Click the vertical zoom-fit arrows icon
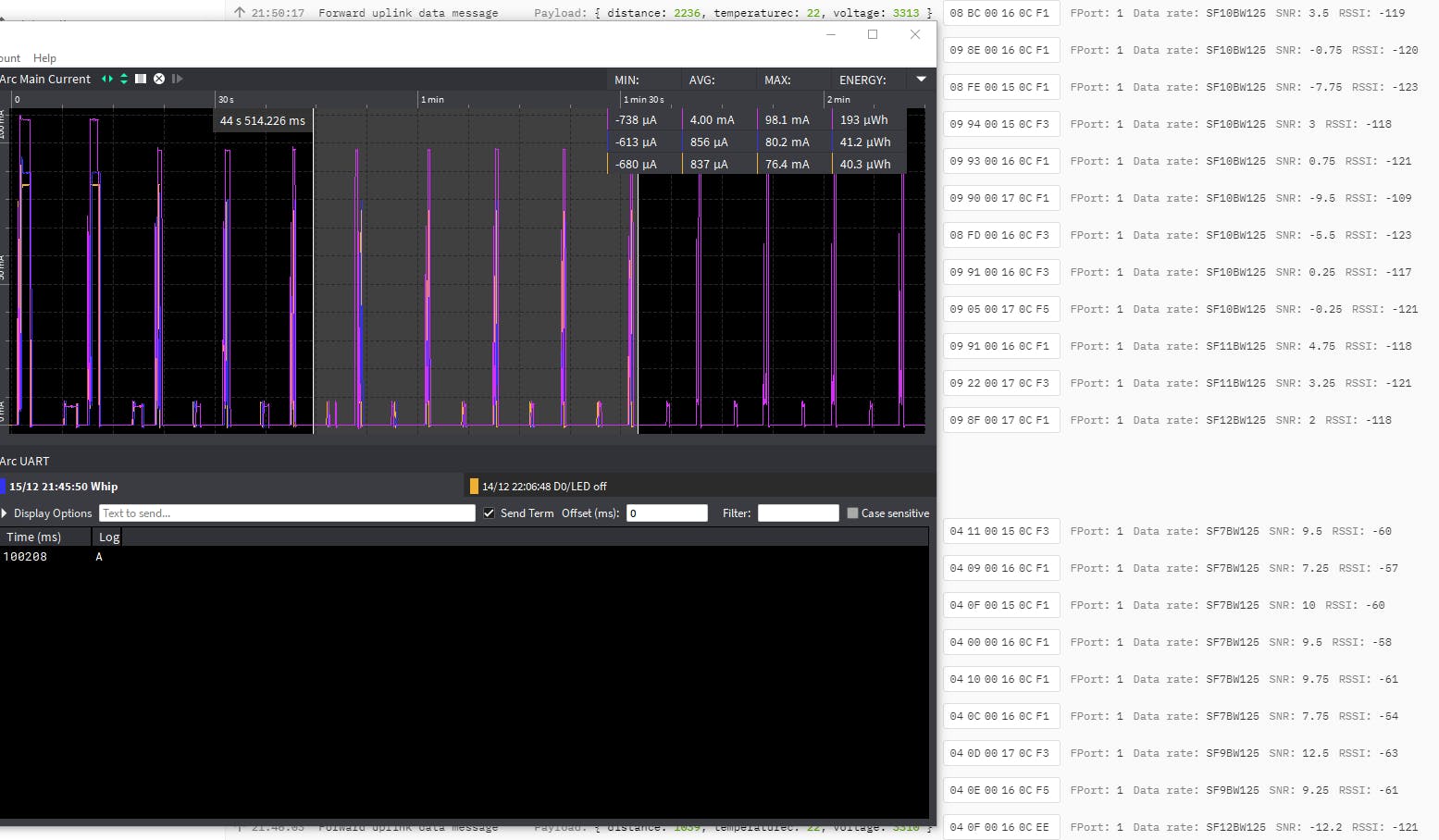 [x=124, y=79]
